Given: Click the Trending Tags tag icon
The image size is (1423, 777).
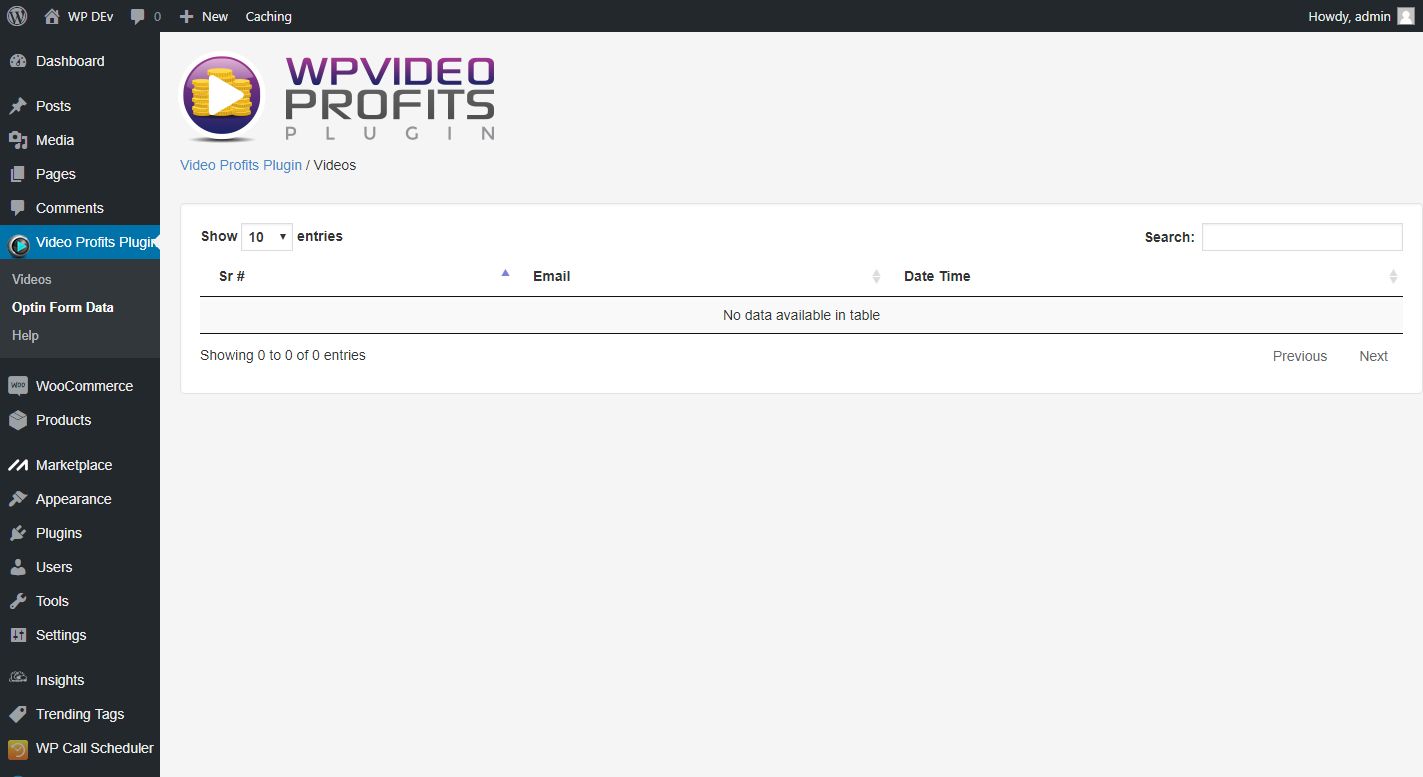Looking at the screenshot, I should tap(18, 714).
